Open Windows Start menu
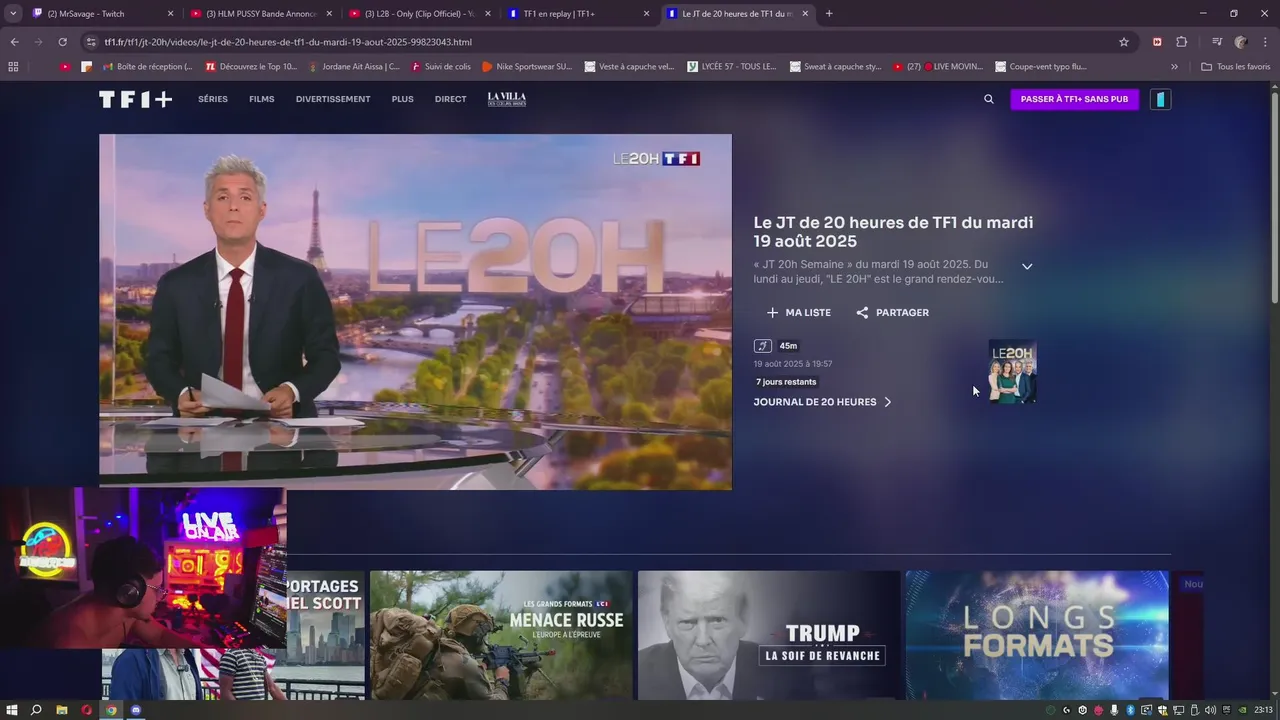The image size is (1280, 720). pos(12,710)
